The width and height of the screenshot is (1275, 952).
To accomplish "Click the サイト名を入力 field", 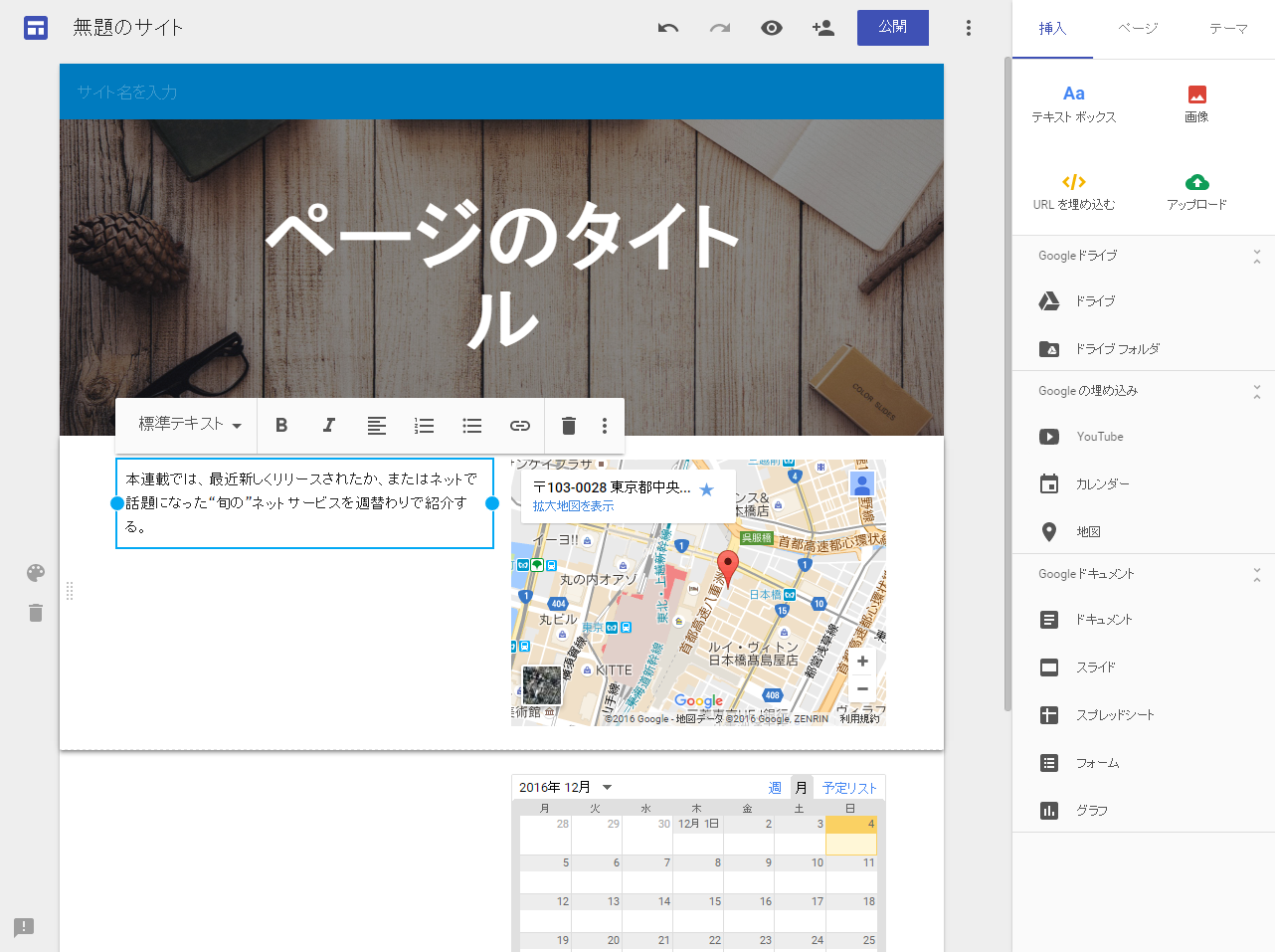I will point(127,91).
